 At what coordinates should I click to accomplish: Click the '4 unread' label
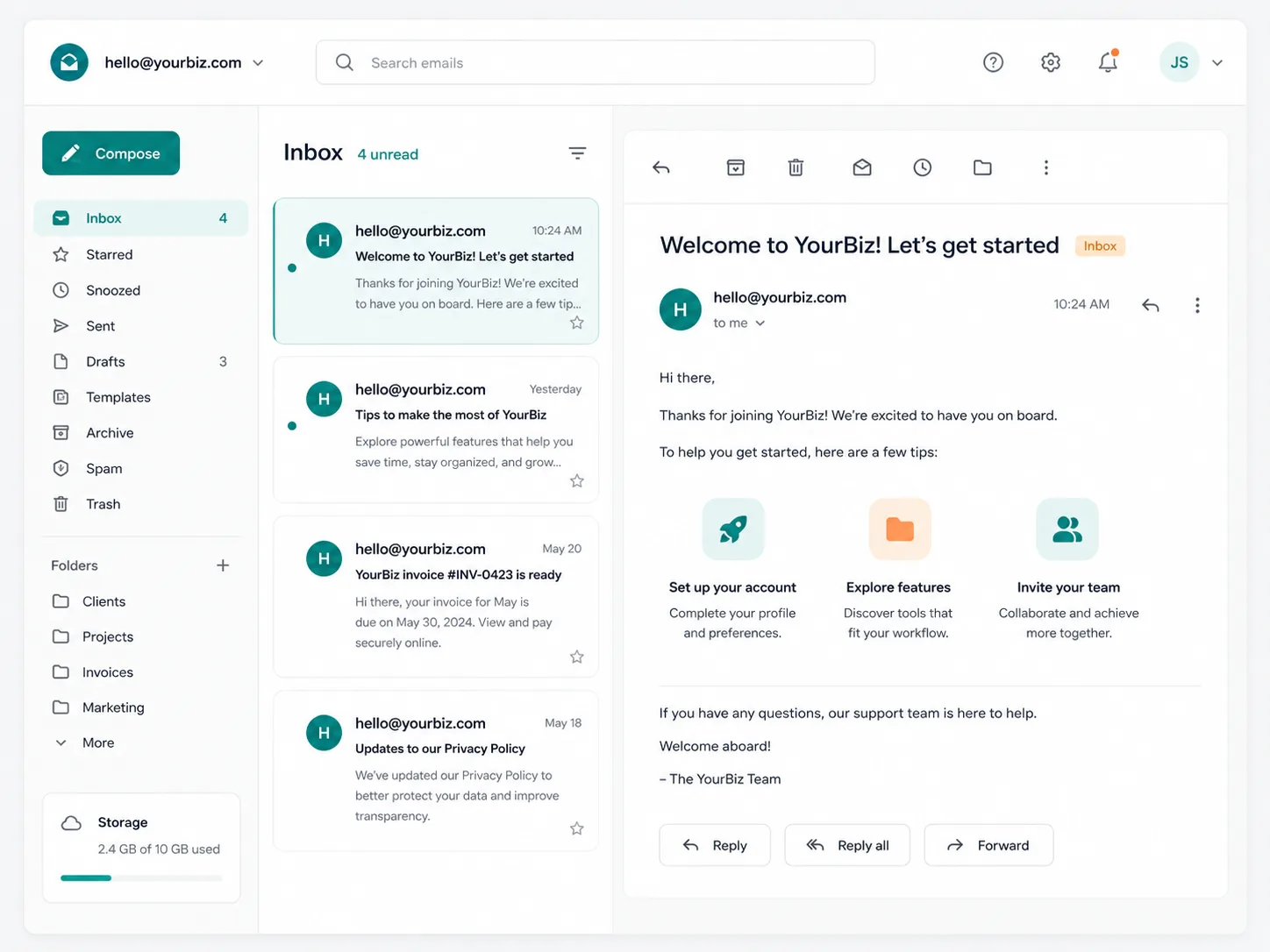(x=388, y=154)
